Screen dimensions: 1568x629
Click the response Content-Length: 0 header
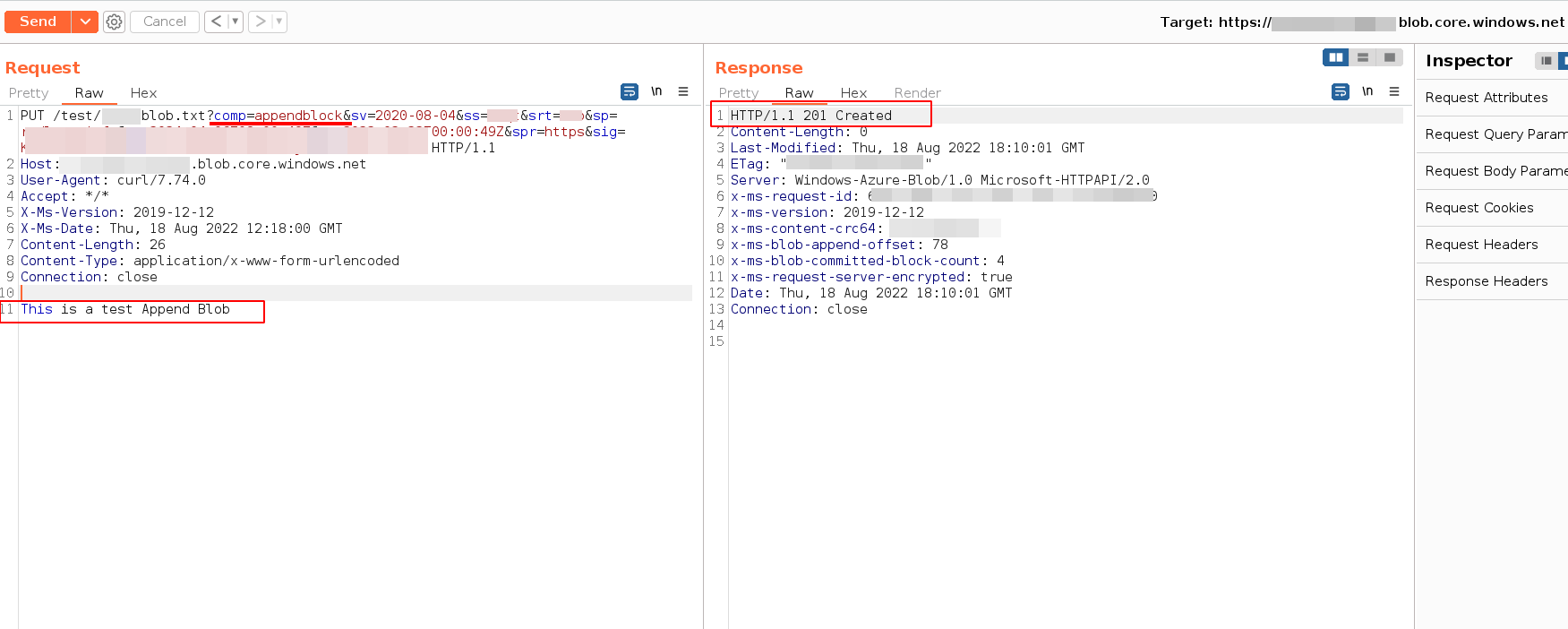click(x=799, y=132)
